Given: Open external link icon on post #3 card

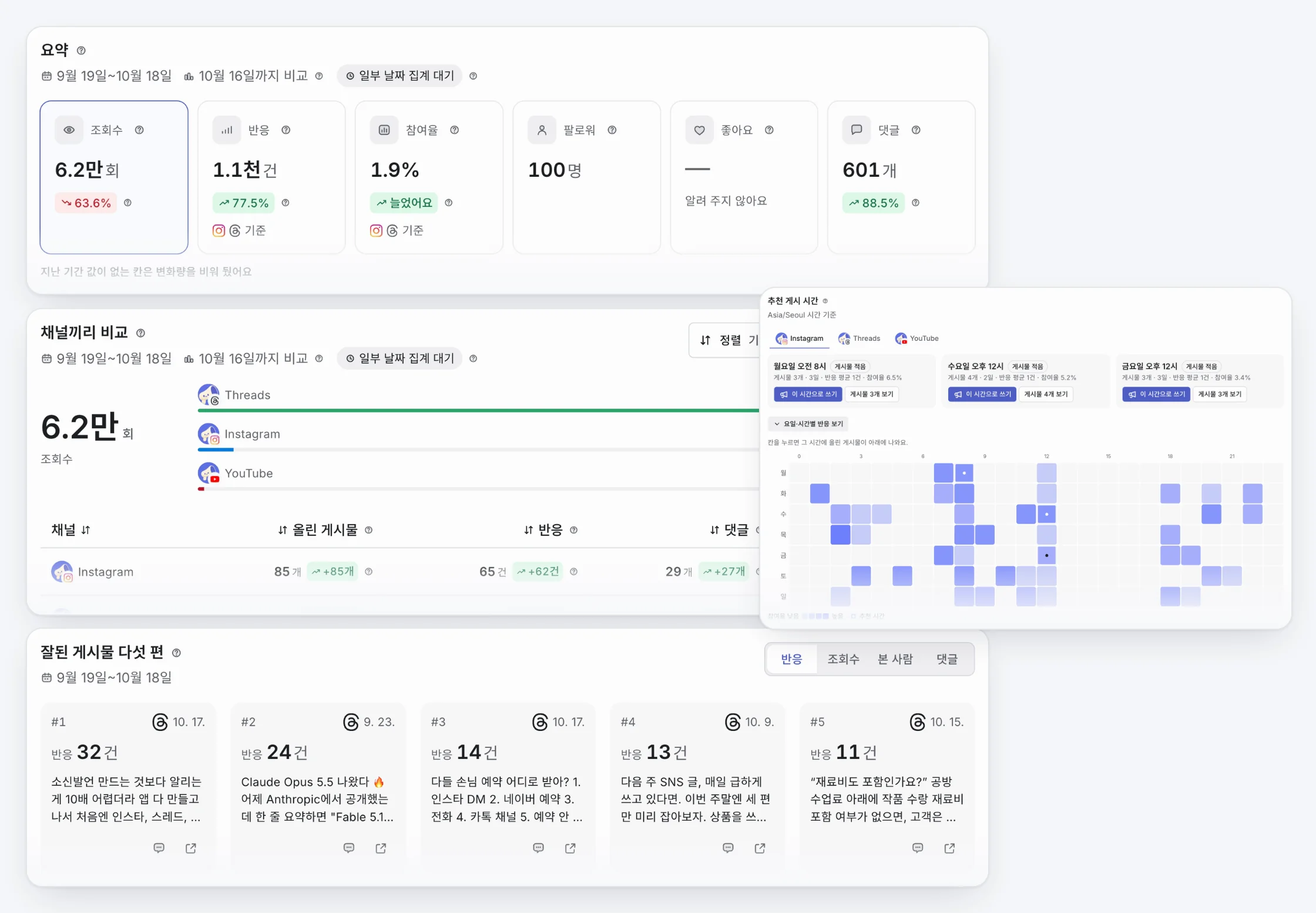Looking at the screenshot, I should tap(570, 848).
